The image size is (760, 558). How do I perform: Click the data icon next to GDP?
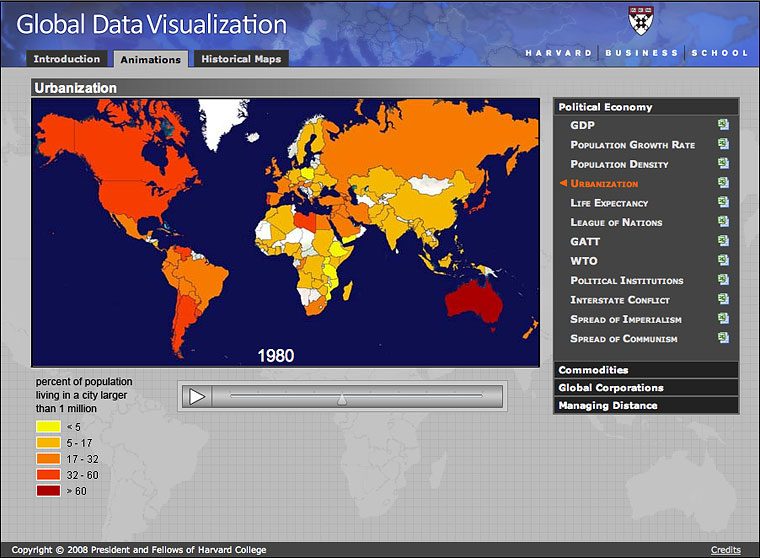pyautogui.click(x=722, y=125)
